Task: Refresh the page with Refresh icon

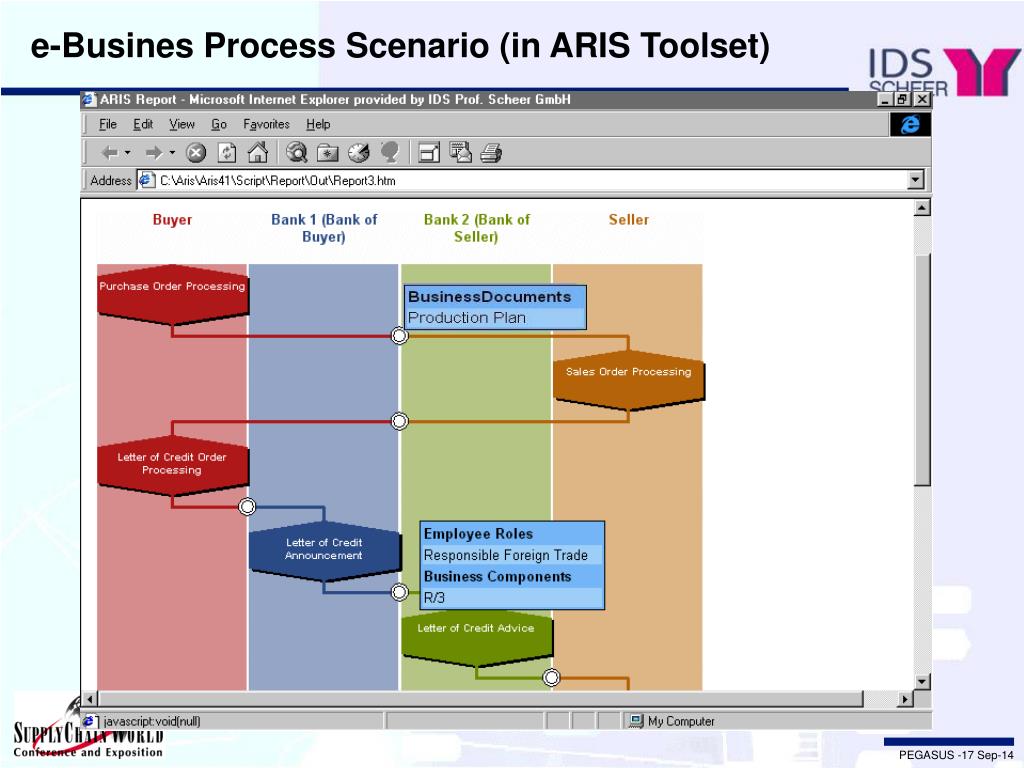Action: click(x=227, y=153)
